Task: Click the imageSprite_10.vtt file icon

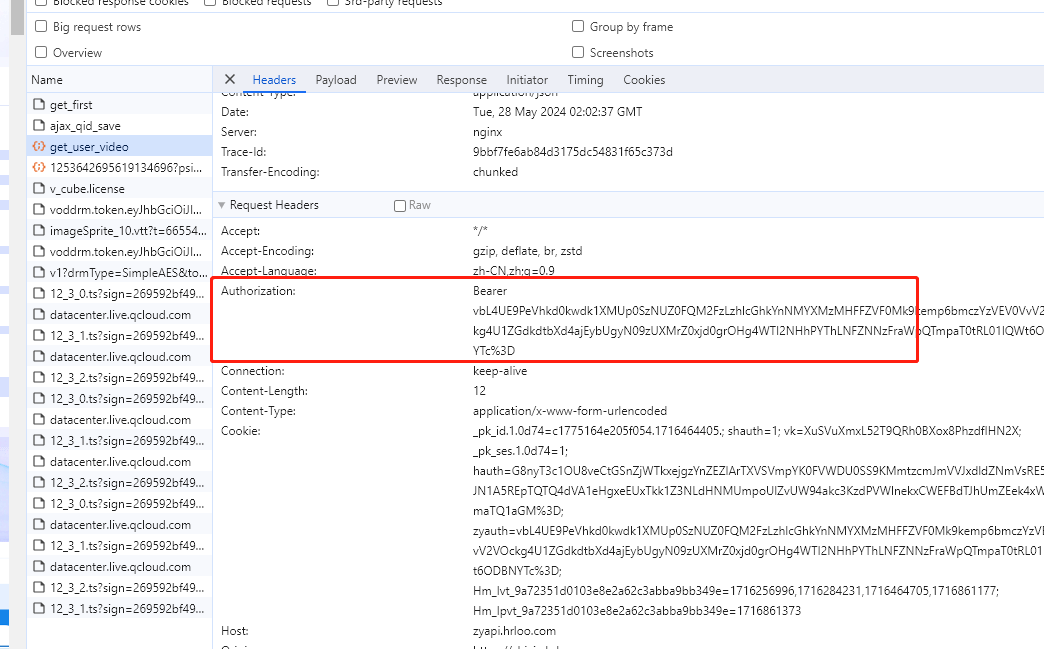Action: click(39, 230)
